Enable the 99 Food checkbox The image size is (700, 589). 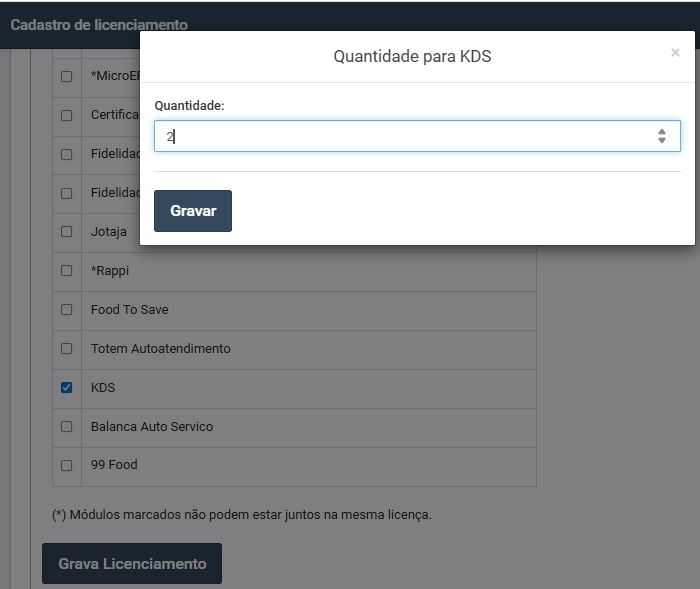point(67,465)
